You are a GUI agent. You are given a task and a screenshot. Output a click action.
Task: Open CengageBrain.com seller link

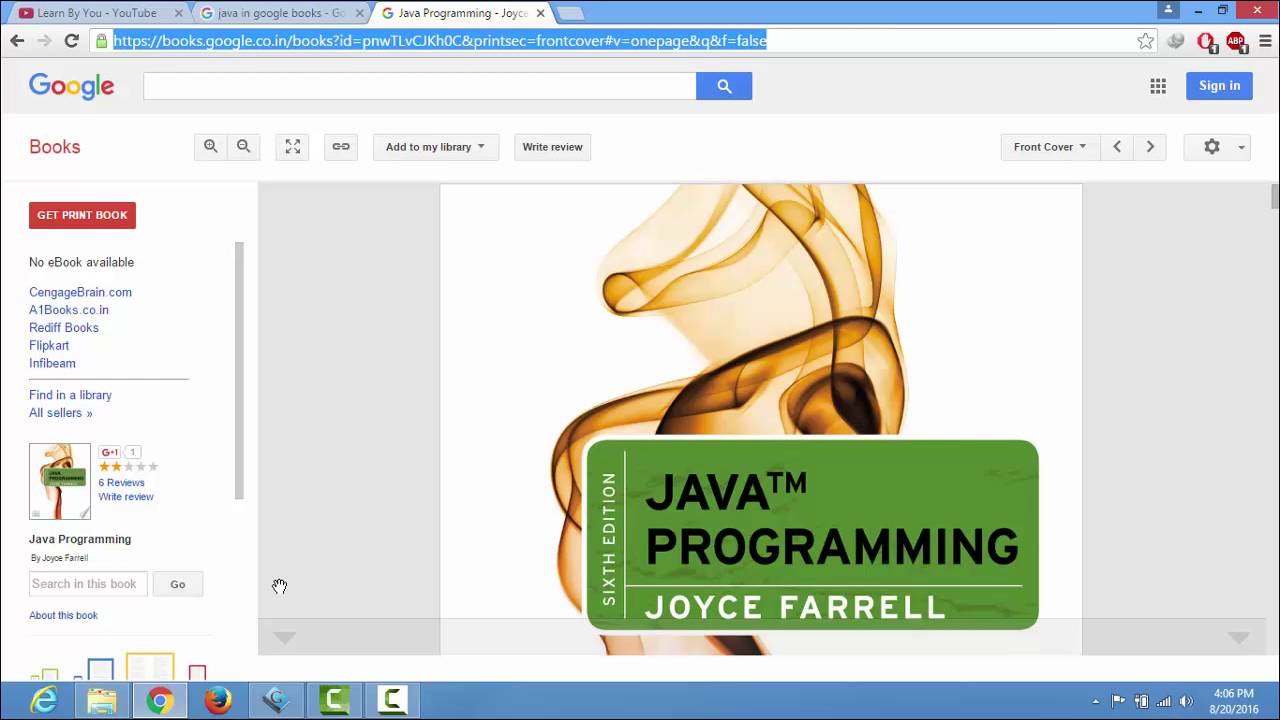coord(80,292)
